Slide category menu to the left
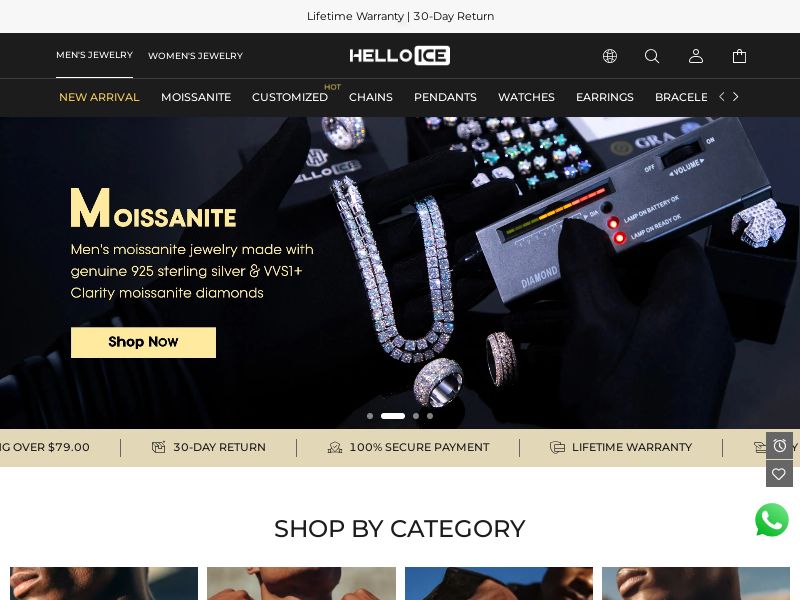This screenshot has width=800, height=600. coord(721,96)
